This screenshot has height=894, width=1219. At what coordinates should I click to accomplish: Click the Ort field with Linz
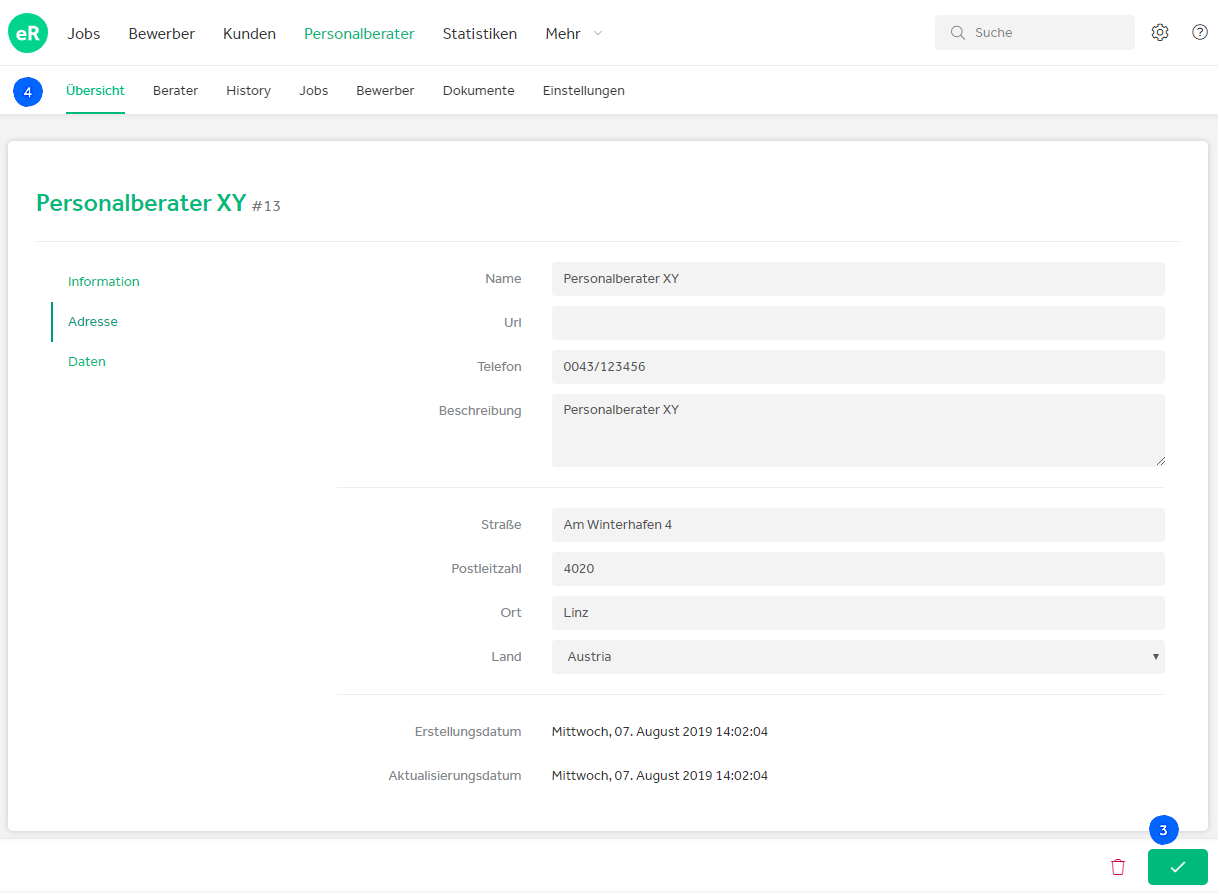858,613
